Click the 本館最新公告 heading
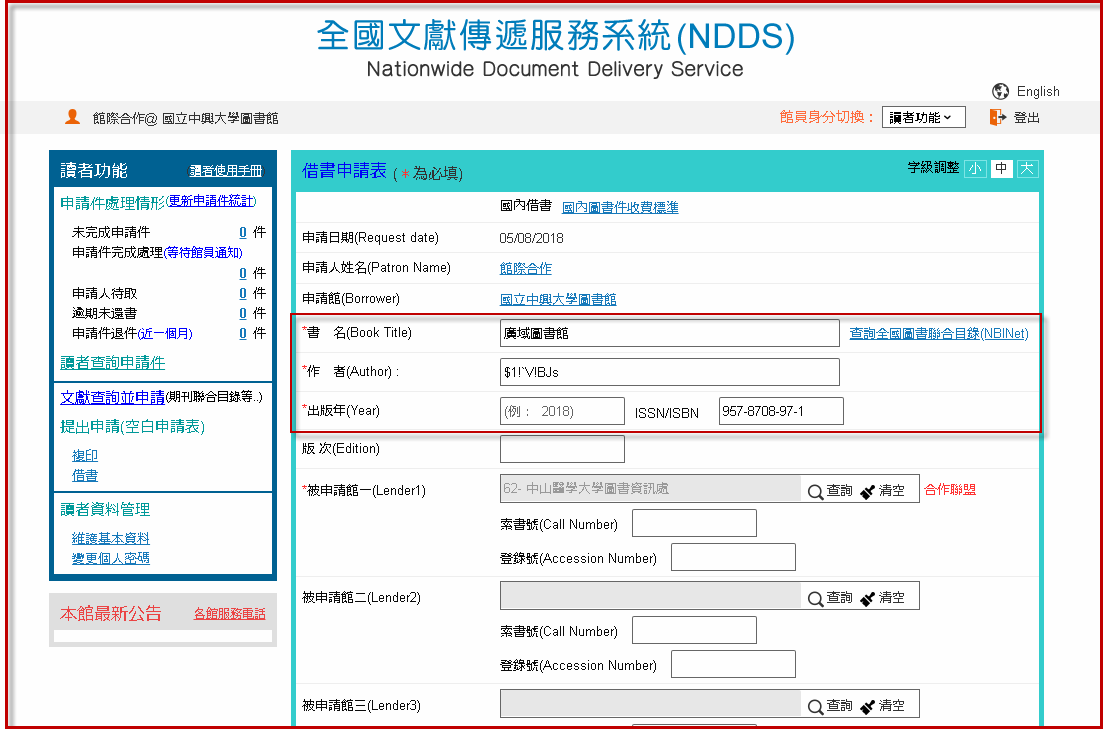 (110, 614)
